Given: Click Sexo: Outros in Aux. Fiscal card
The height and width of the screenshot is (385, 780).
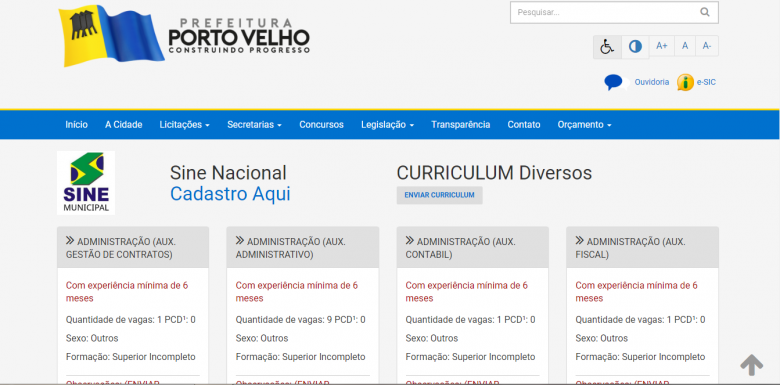Looking at the screenshot, I should 601,338.
